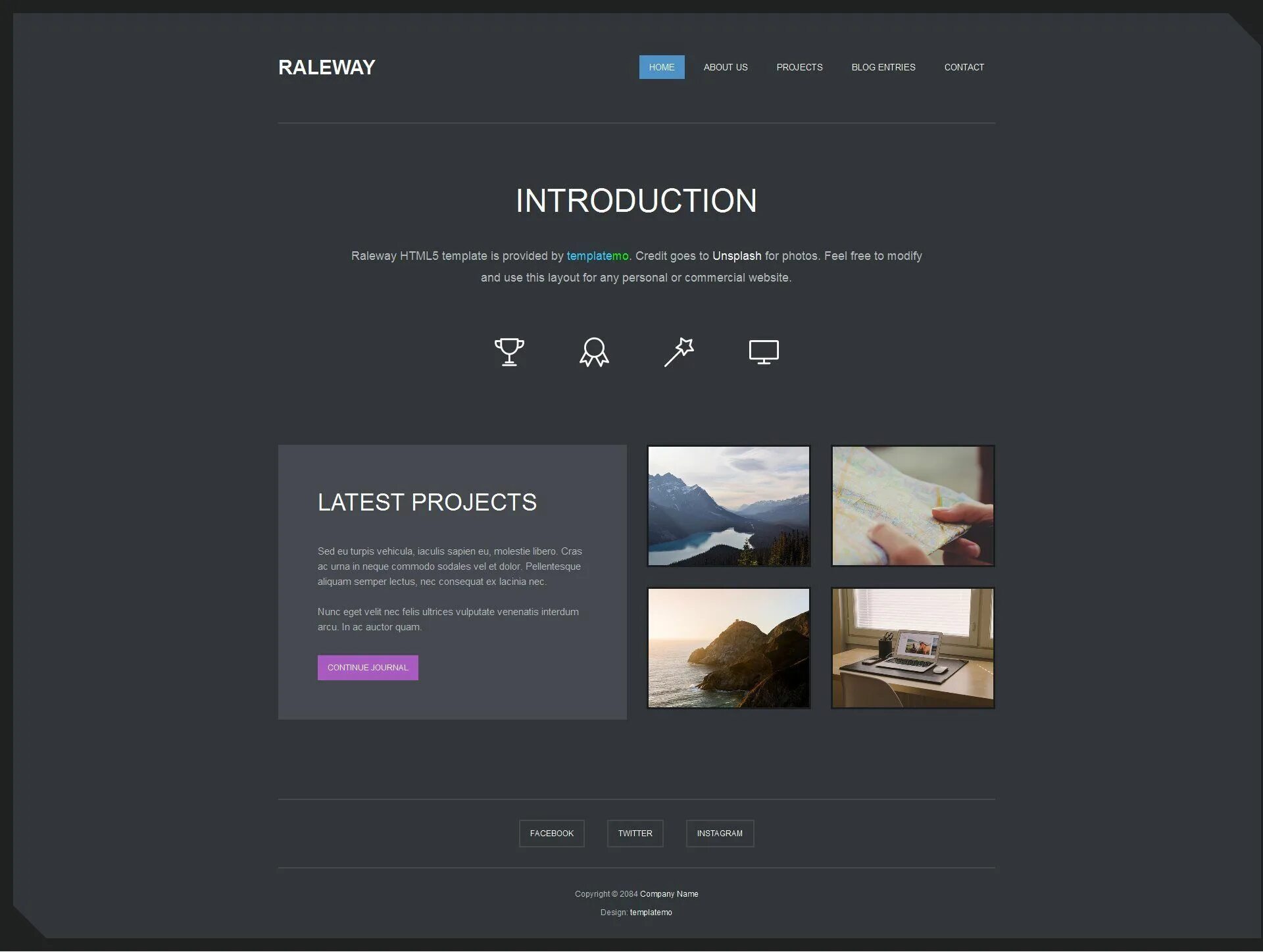Click the templatemo credit link
The image size is (1263, 952).
[596, 255]
